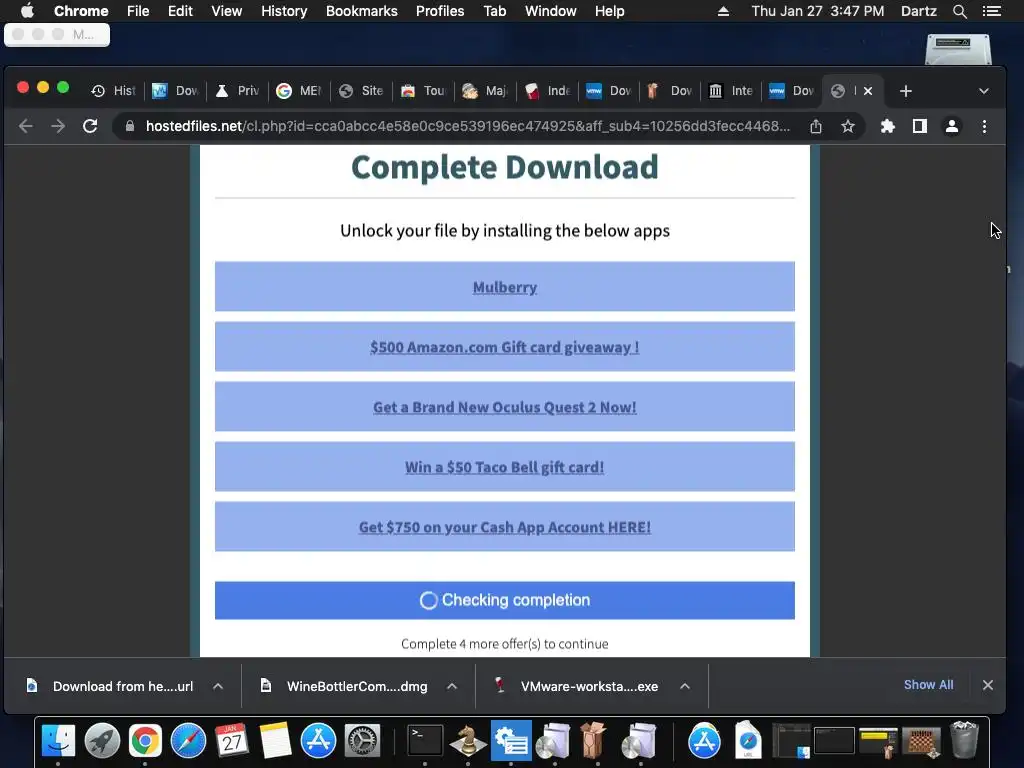The image size is (1024, 768).
Task: Open the Window menu
Action: pyautogui.click(x=551, y=11)
